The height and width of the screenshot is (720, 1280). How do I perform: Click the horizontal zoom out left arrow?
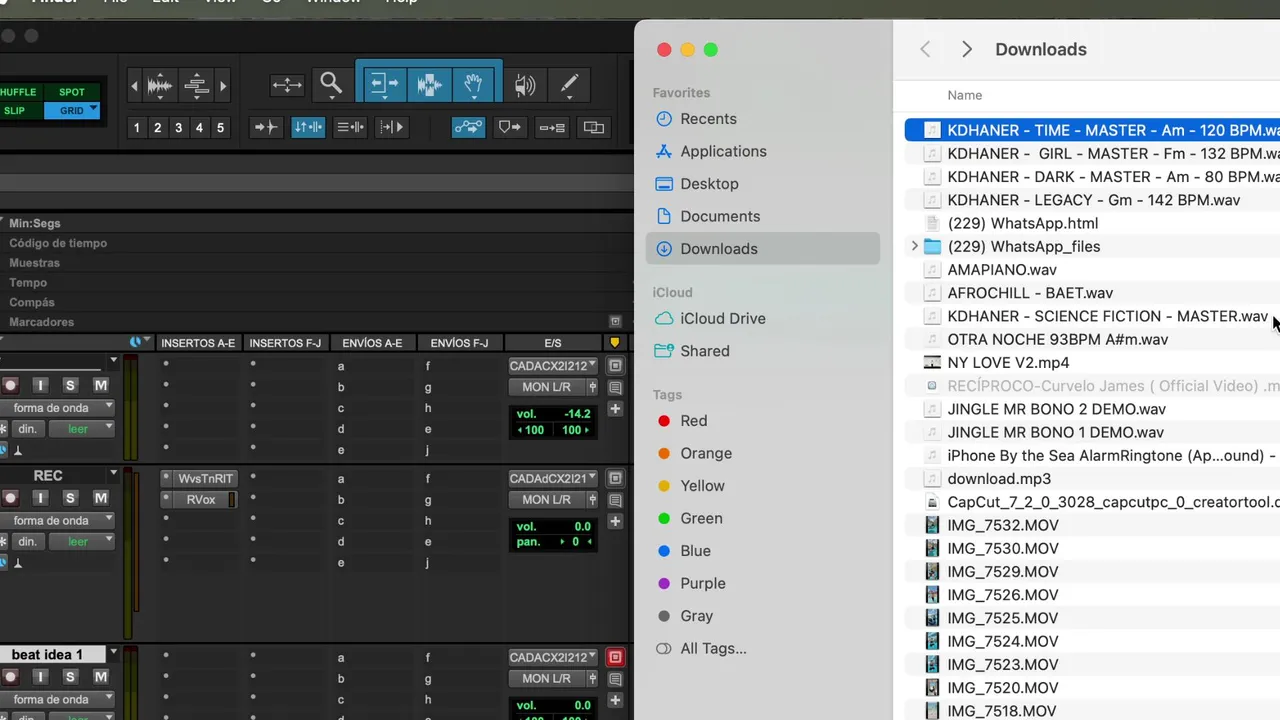(x=135, y=87)
